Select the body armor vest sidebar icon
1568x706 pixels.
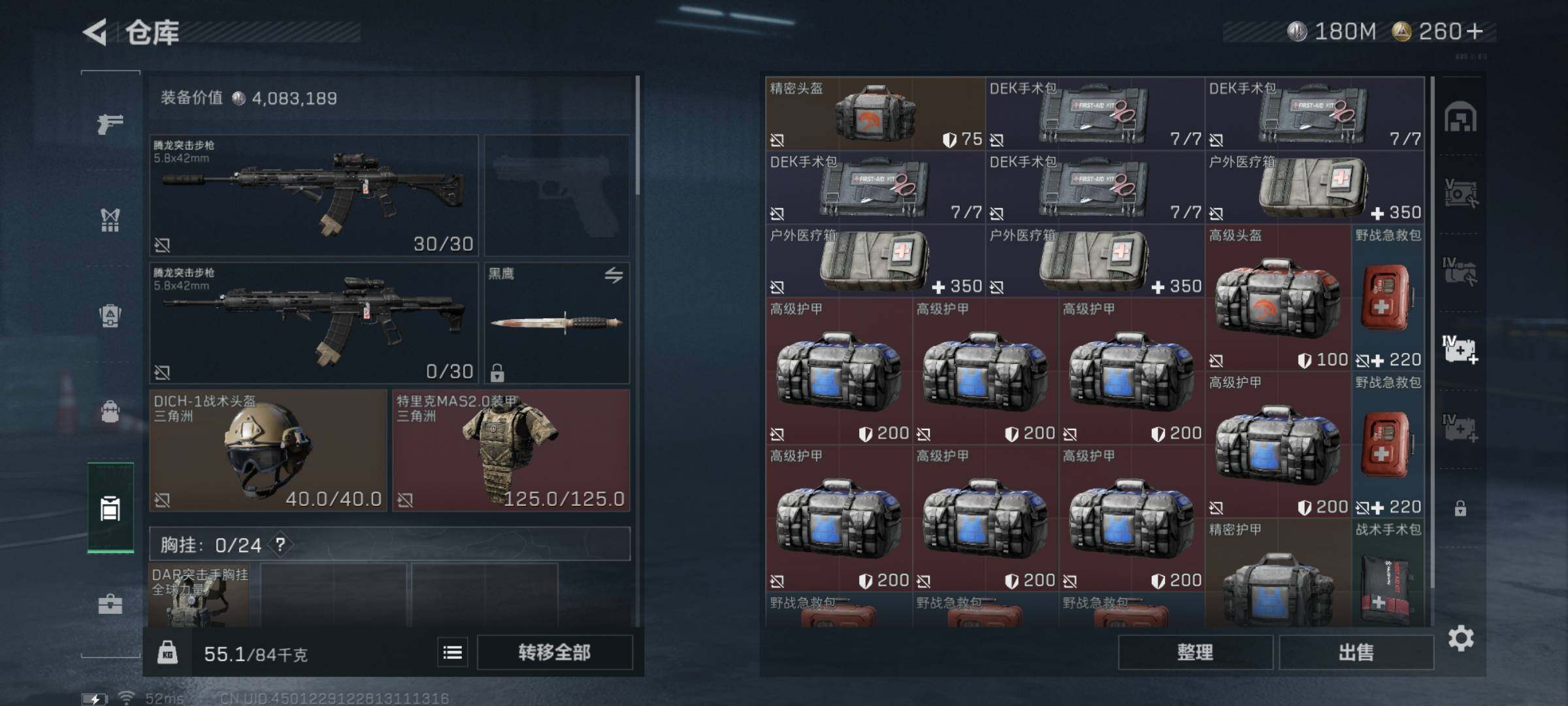pyautogui.click(x=110, y=220)
